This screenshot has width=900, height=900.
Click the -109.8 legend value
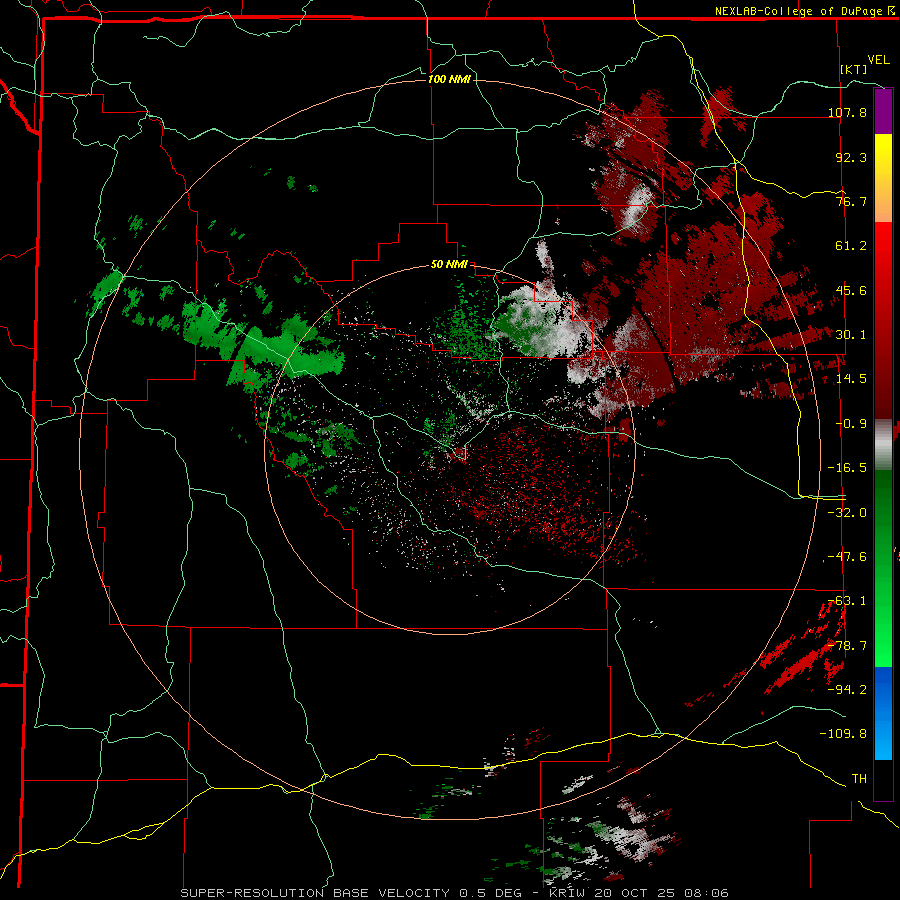(843, 734)
